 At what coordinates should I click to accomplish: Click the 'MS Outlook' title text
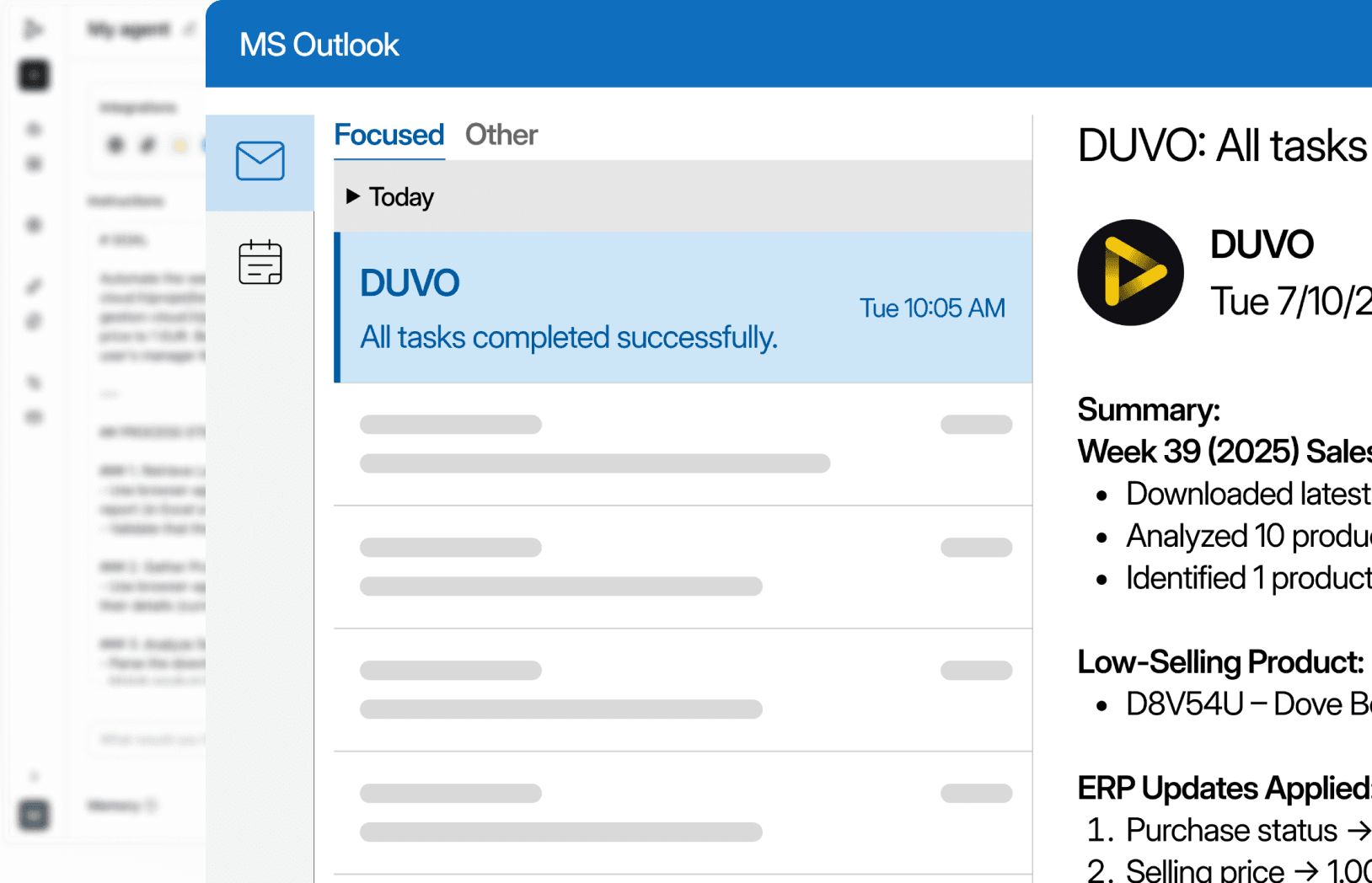(x=319, y=45)
